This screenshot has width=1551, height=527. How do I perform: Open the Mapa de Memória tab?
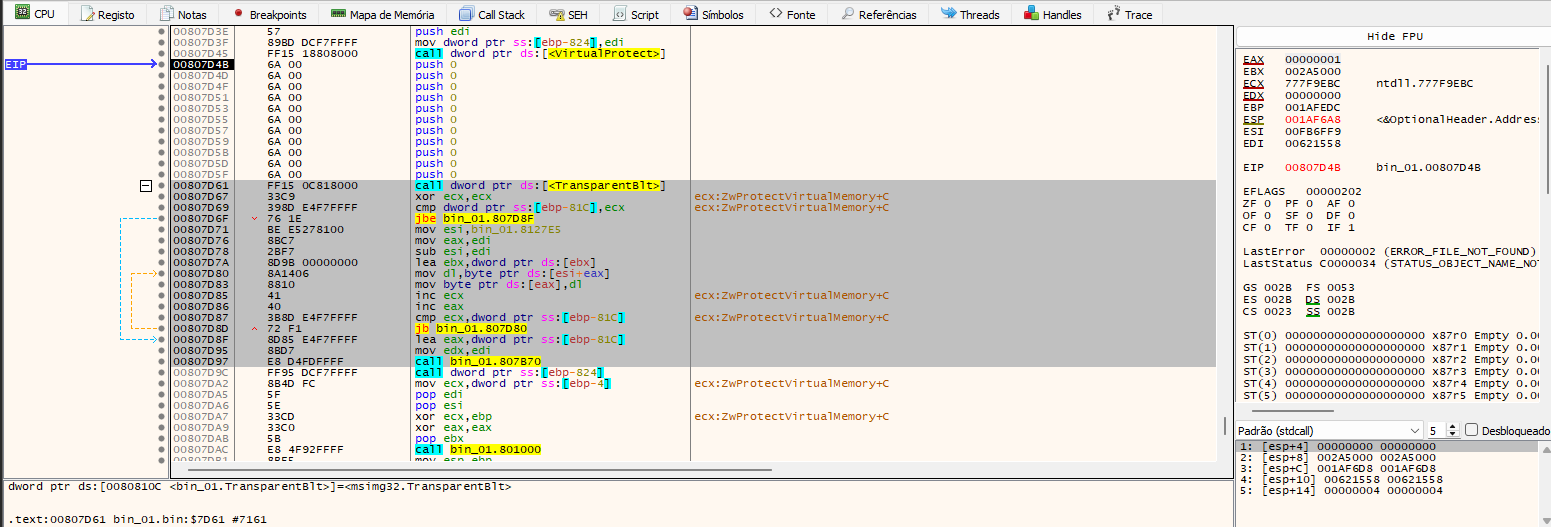point(382,14)
